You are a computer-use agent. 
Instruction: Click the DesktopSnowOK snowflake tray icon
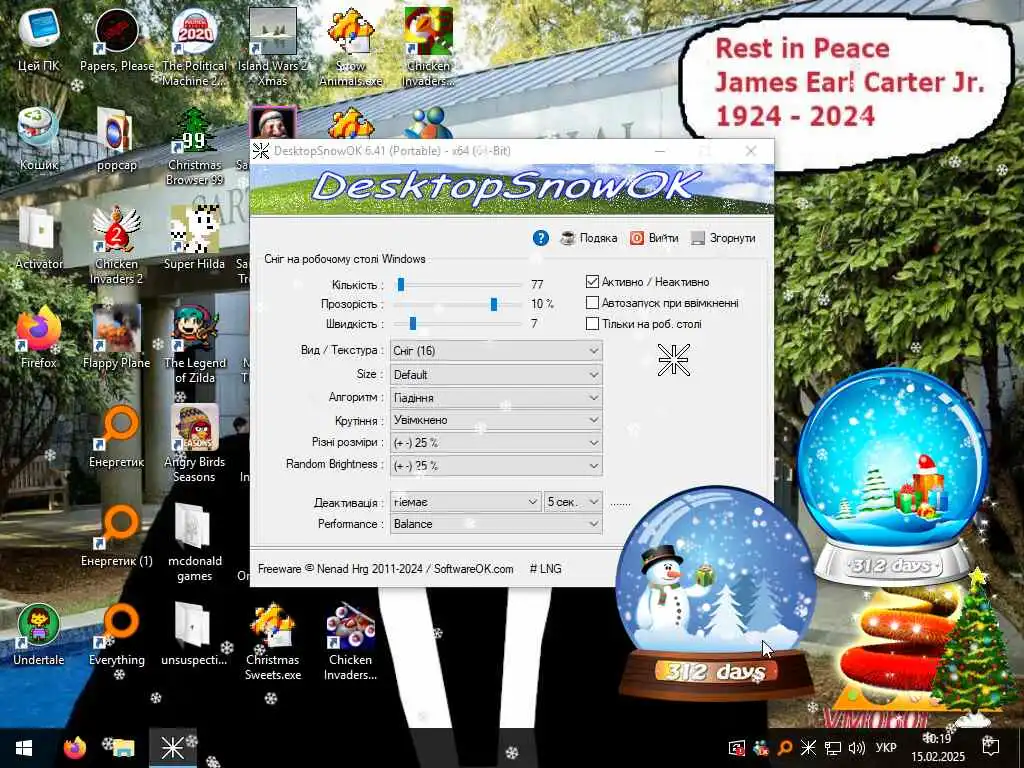click(x=808, y=748)
